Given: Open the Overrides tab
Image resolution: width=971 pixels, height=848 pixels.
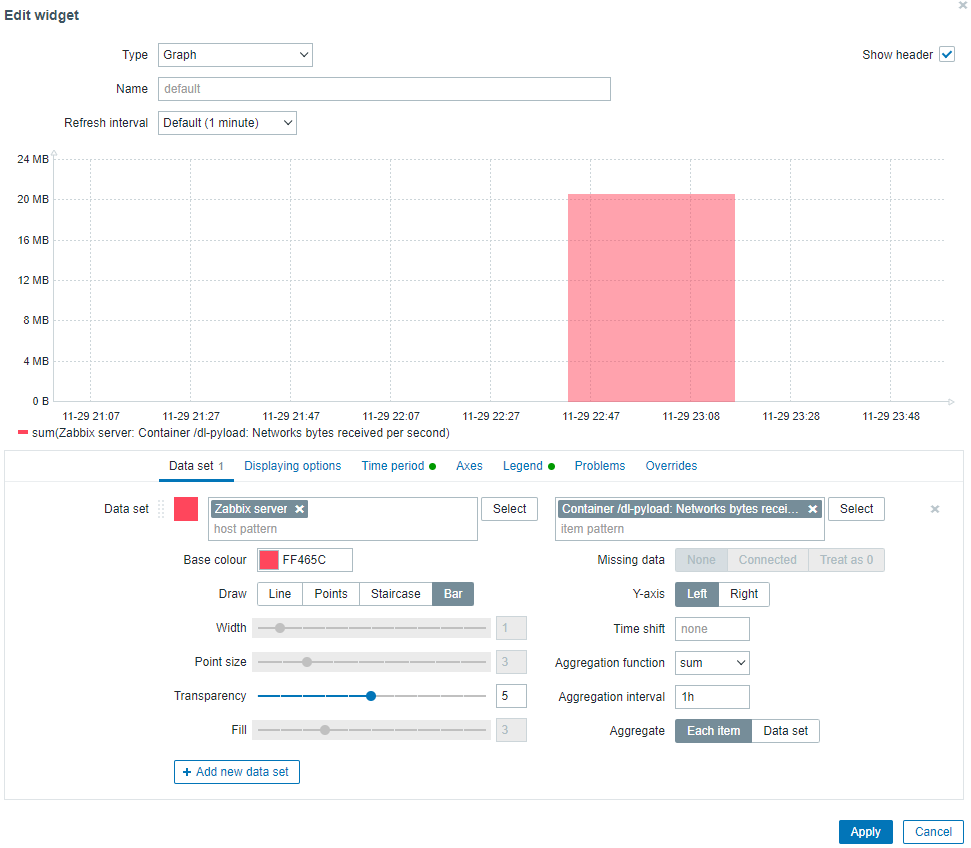Looking at the screenshot, I should 671,466.
